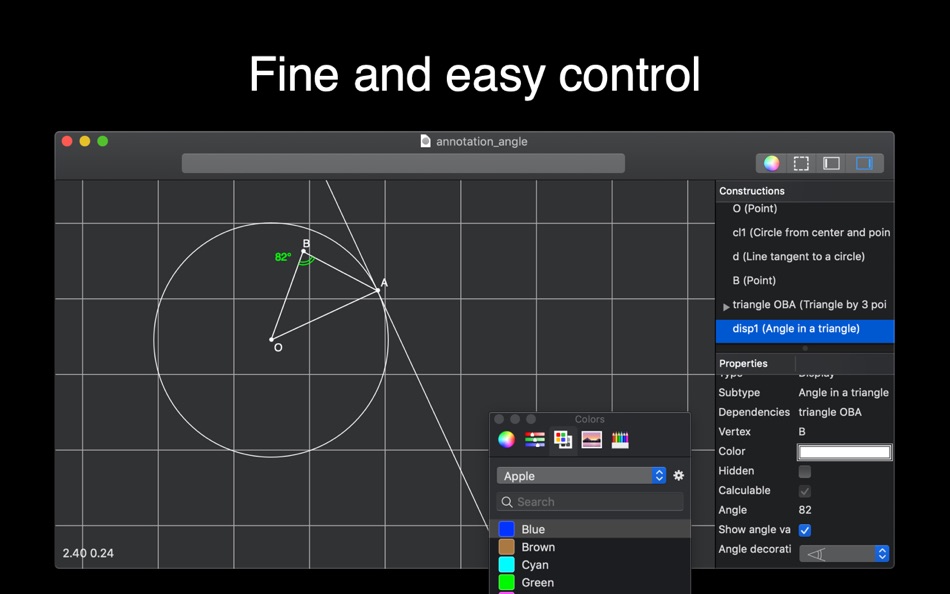Click the coordinates readout 2.40 0.24
This screenshot has width=950, height=594.
click(x=88, y=553)
